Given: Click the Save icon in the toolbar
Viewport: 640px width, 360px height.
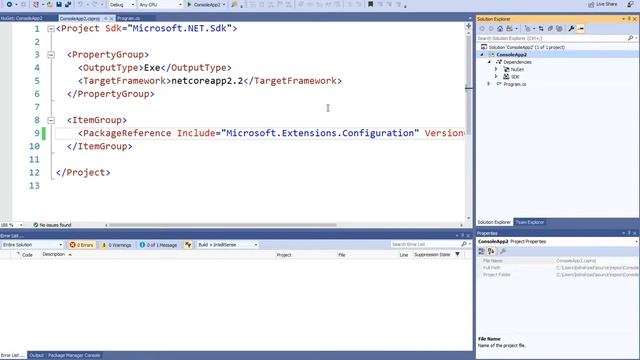Looking at the screenshot, I should [59, 4].
